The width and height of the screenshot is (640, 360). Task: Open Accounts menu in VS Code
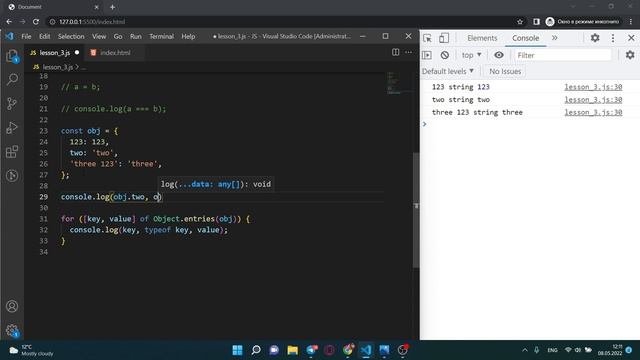coord(12,306)
